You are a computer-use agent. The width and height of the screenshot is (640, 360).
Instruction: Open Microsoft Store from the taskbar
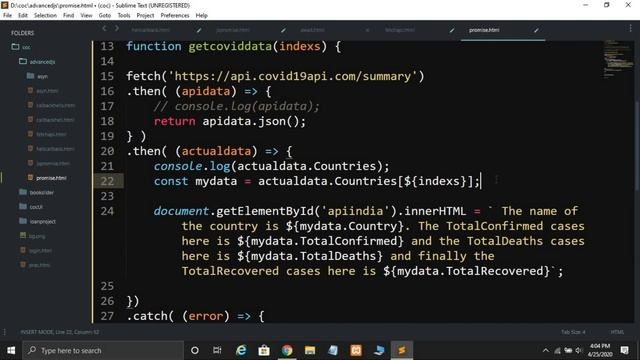(x=264, y=351)
